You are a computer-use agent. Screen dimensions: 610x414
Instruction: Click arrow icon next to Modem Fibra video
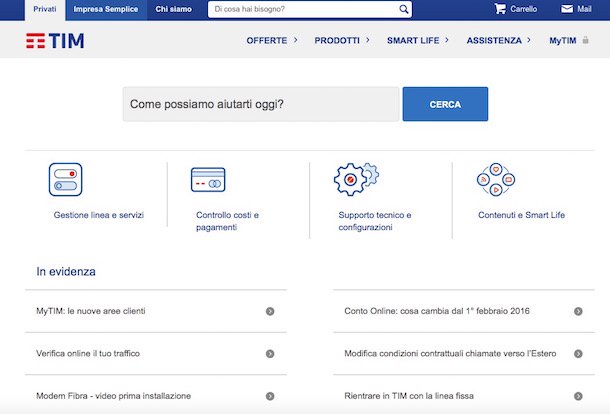(x=270, y=396)
